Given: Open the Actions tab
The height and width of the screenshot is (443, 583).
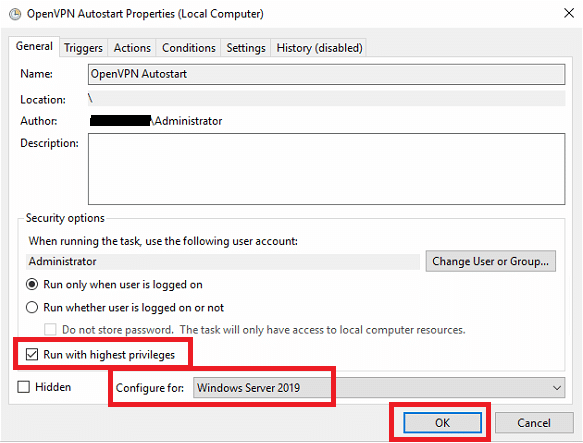Looking at the screenshot, I should point(132,48).
